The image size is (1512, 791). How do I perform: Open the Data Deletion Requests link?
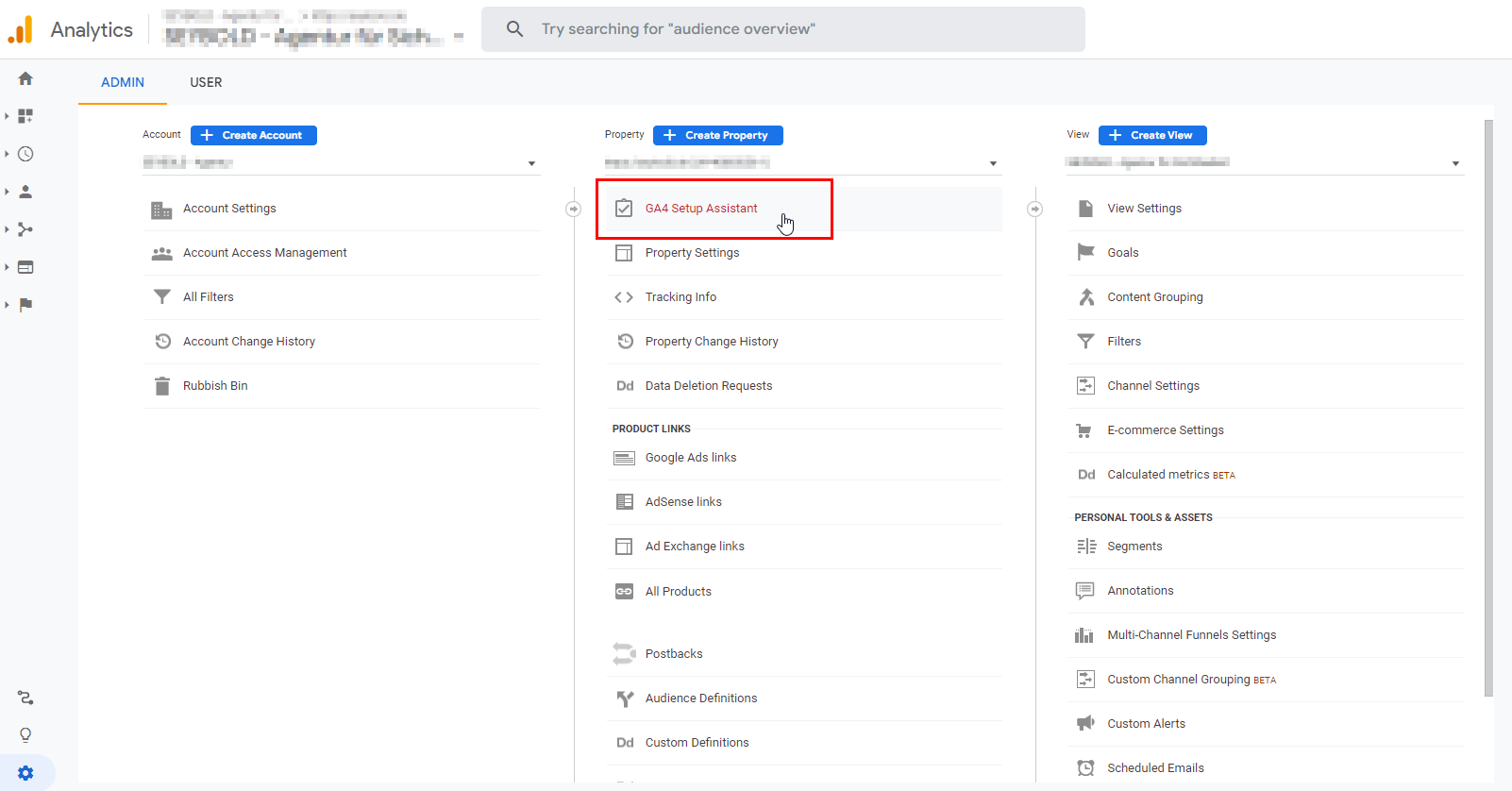[x=709, y=386]
